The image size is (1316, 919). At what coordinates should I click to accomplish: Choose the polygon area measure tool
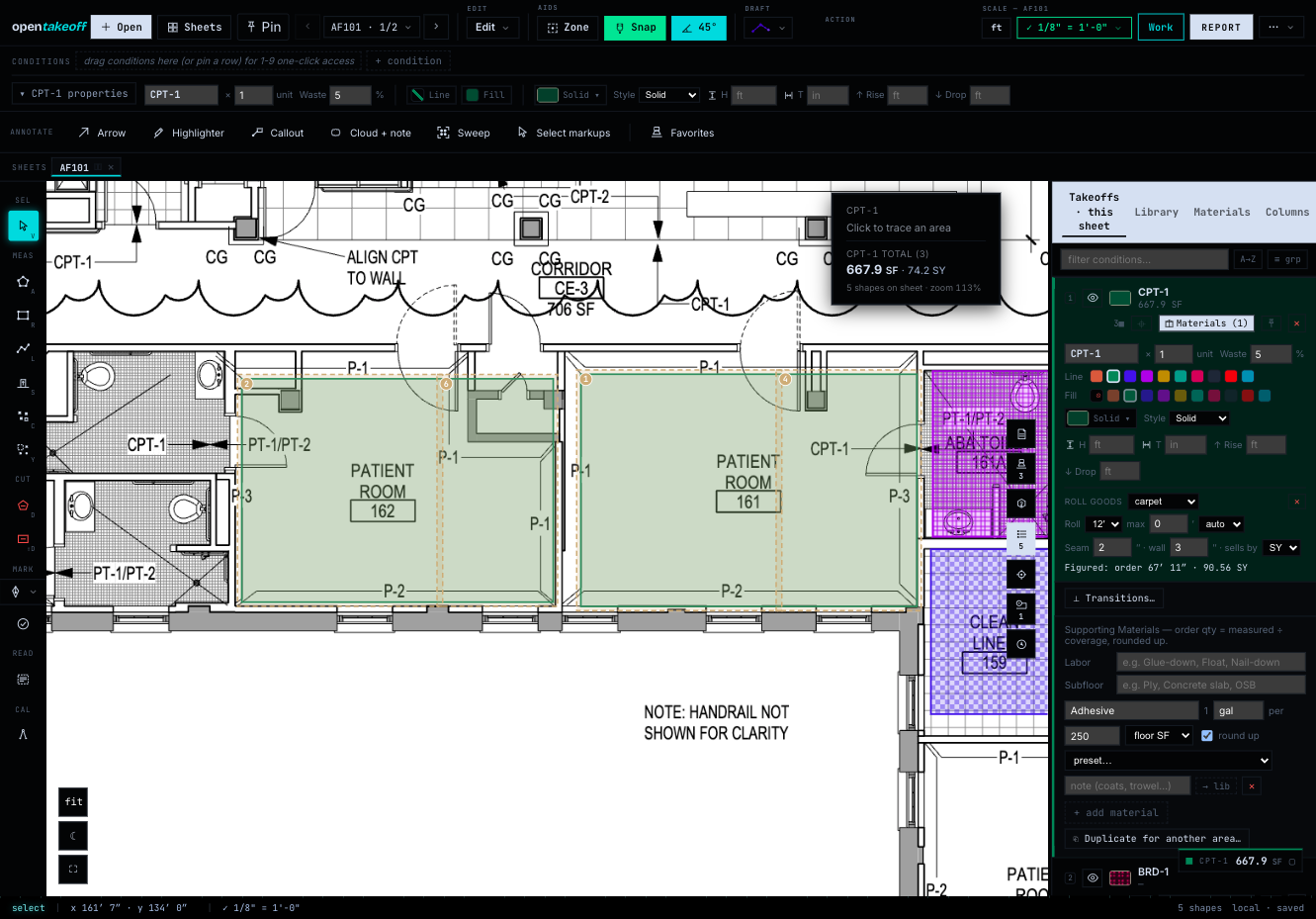pos(23,281)
